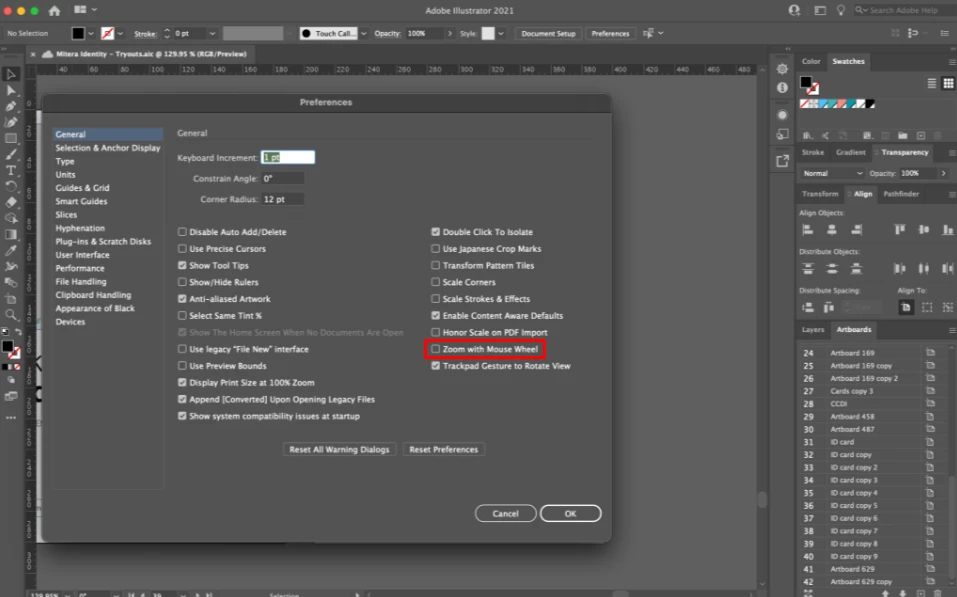This screenshot has width=957, height=597.
Task: Open the stroke weight dropdown arrow
Action: [212, 34]
